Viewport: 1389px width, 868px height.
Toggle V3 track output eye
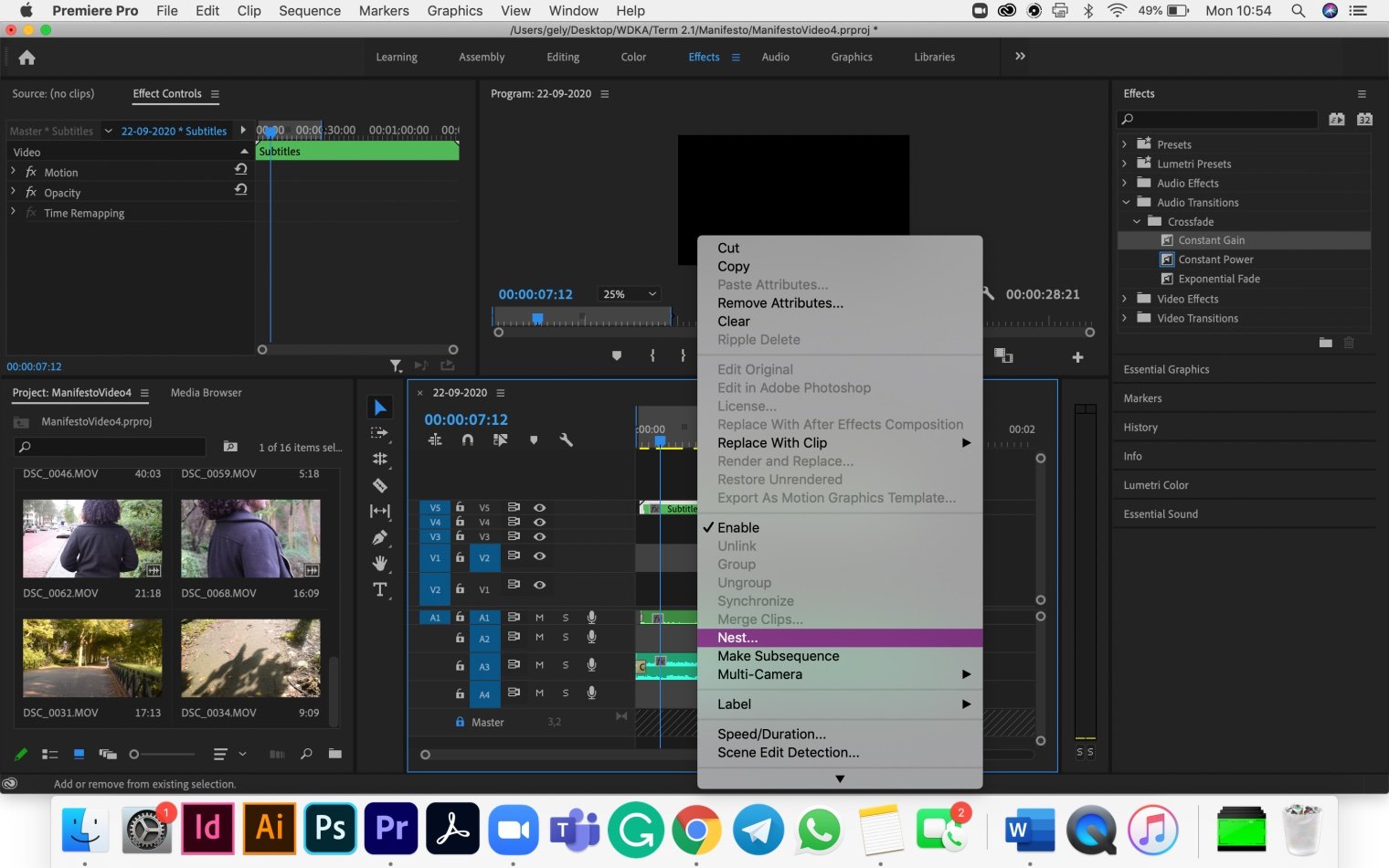point(539,536)
